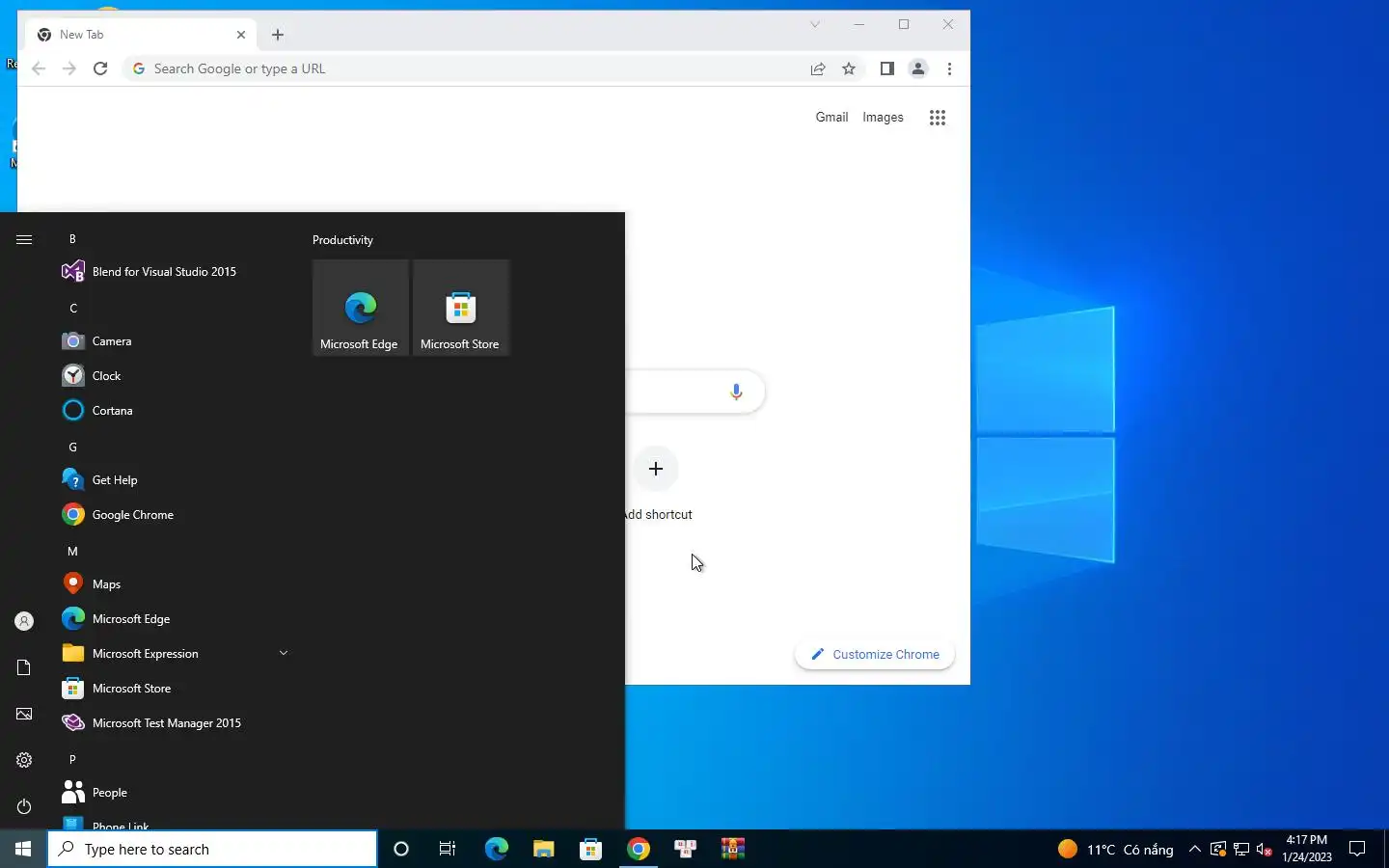Bookmark this tab with the star

pos(849,68)
